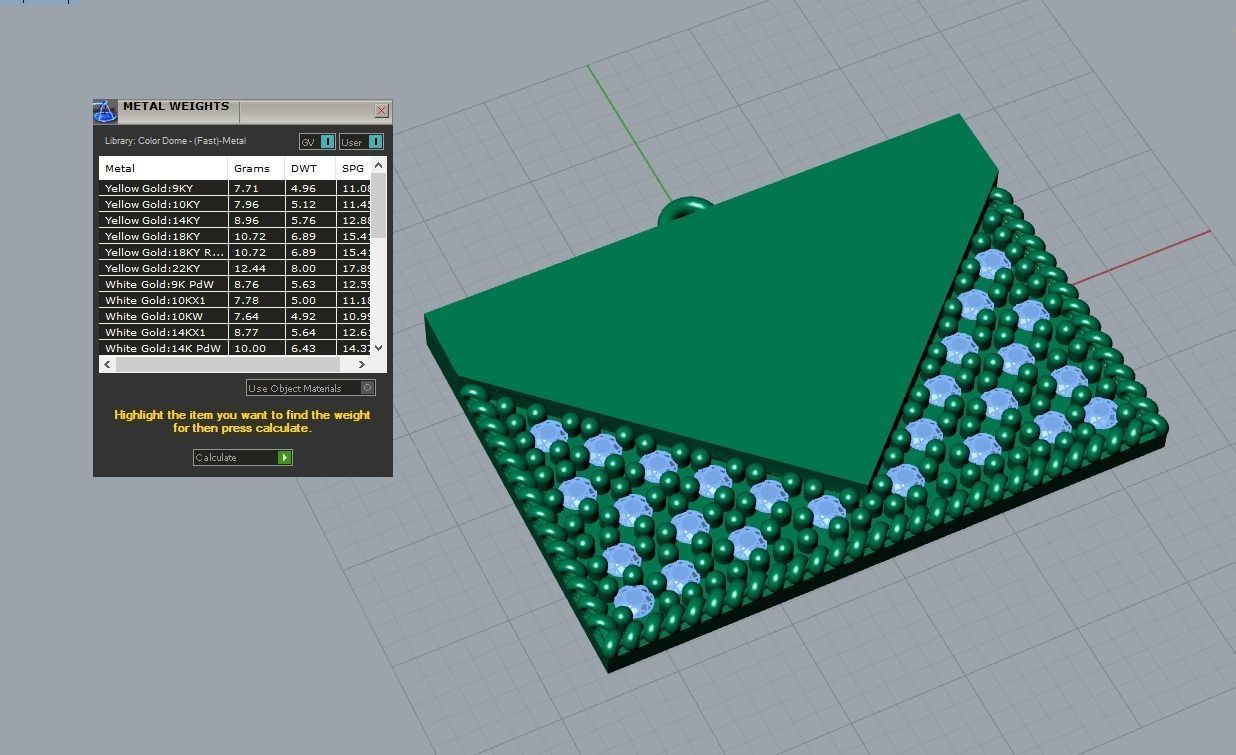This screenshot has width=1236, height=755.
Task: Click the SPG column header
Action: coord(353,168)
